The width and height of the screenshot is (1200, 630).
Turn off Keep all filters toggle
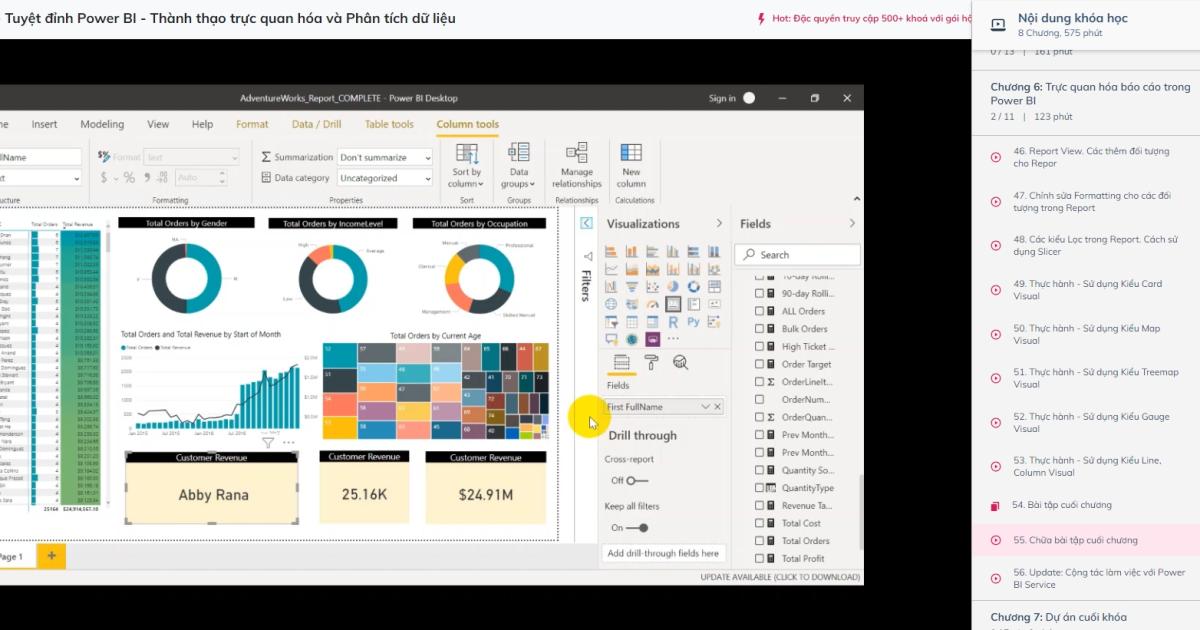636,528
